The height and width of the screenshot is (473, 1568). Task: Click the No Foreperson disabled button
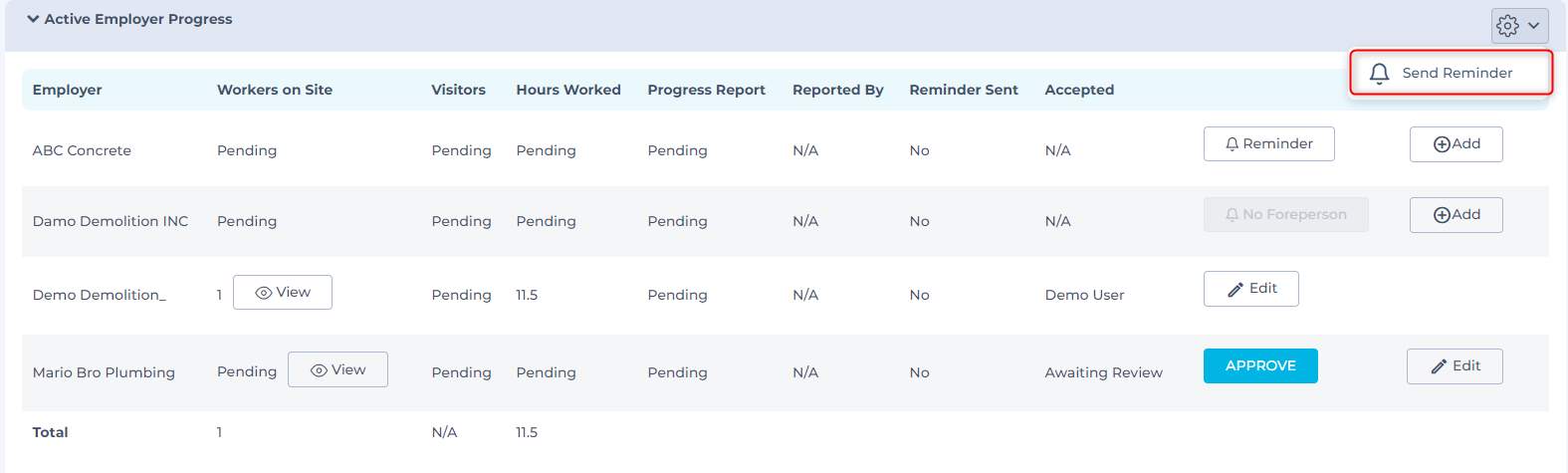click(x=1285, y=215)
